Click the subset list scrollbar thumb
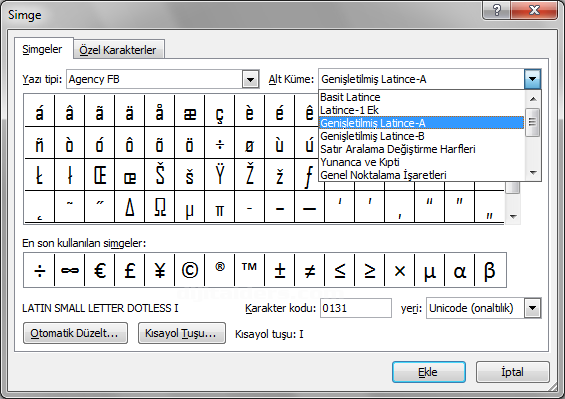This screenshot has height=399, width=565. click(533, 122)
